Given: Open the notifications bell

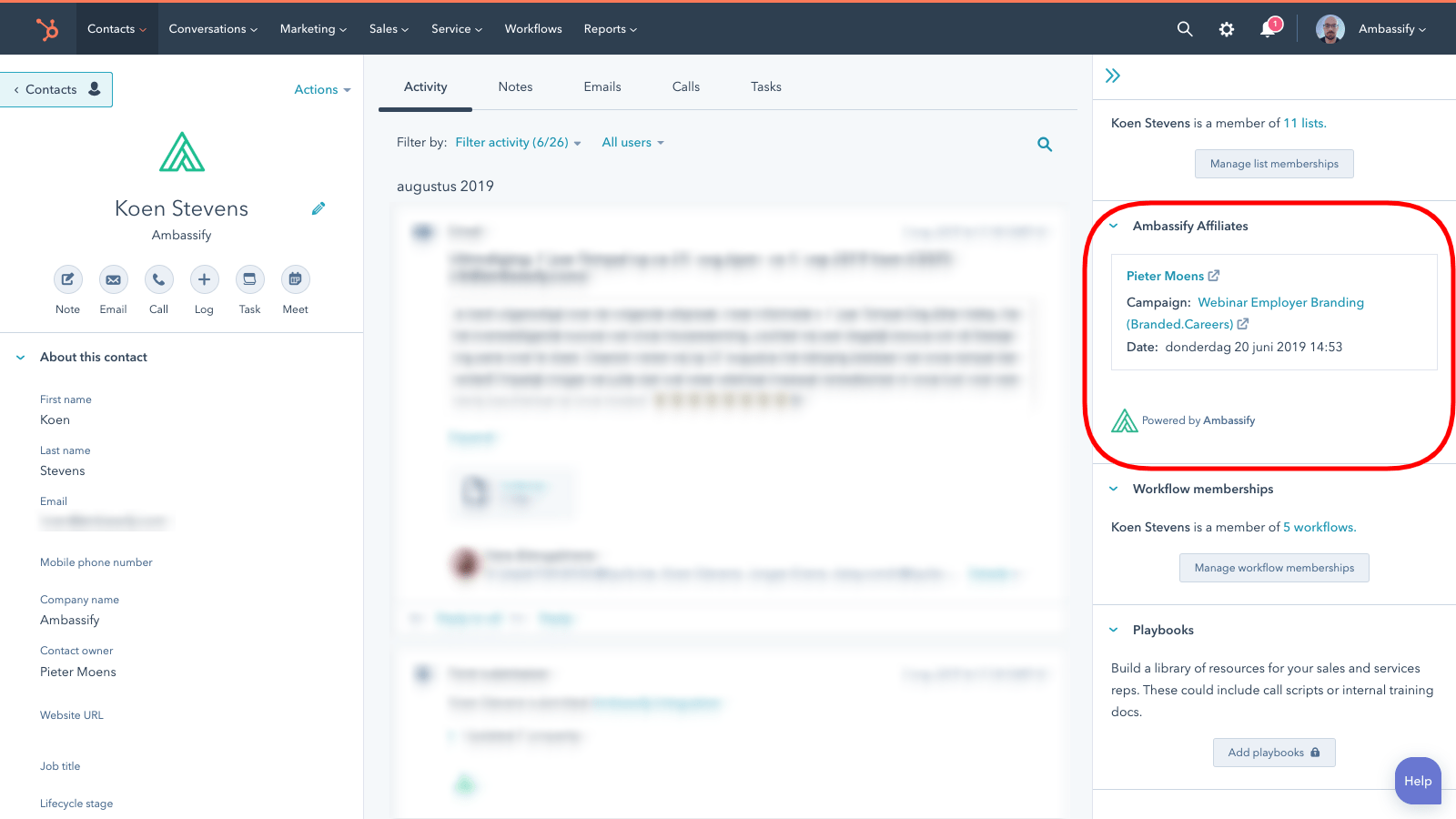Looking at the screenshot, I should click(x=1268, y=29).
